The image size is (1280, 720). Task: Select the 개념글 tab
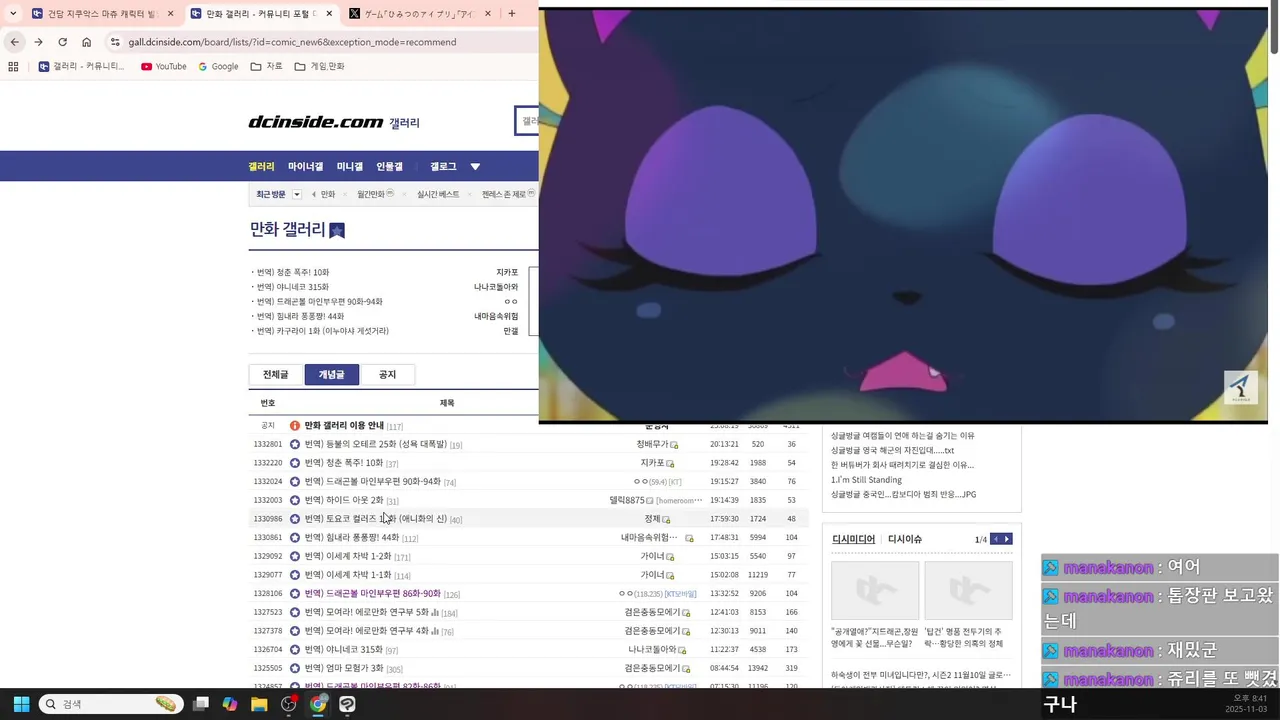pyautogui.click(x=331, y=374)
